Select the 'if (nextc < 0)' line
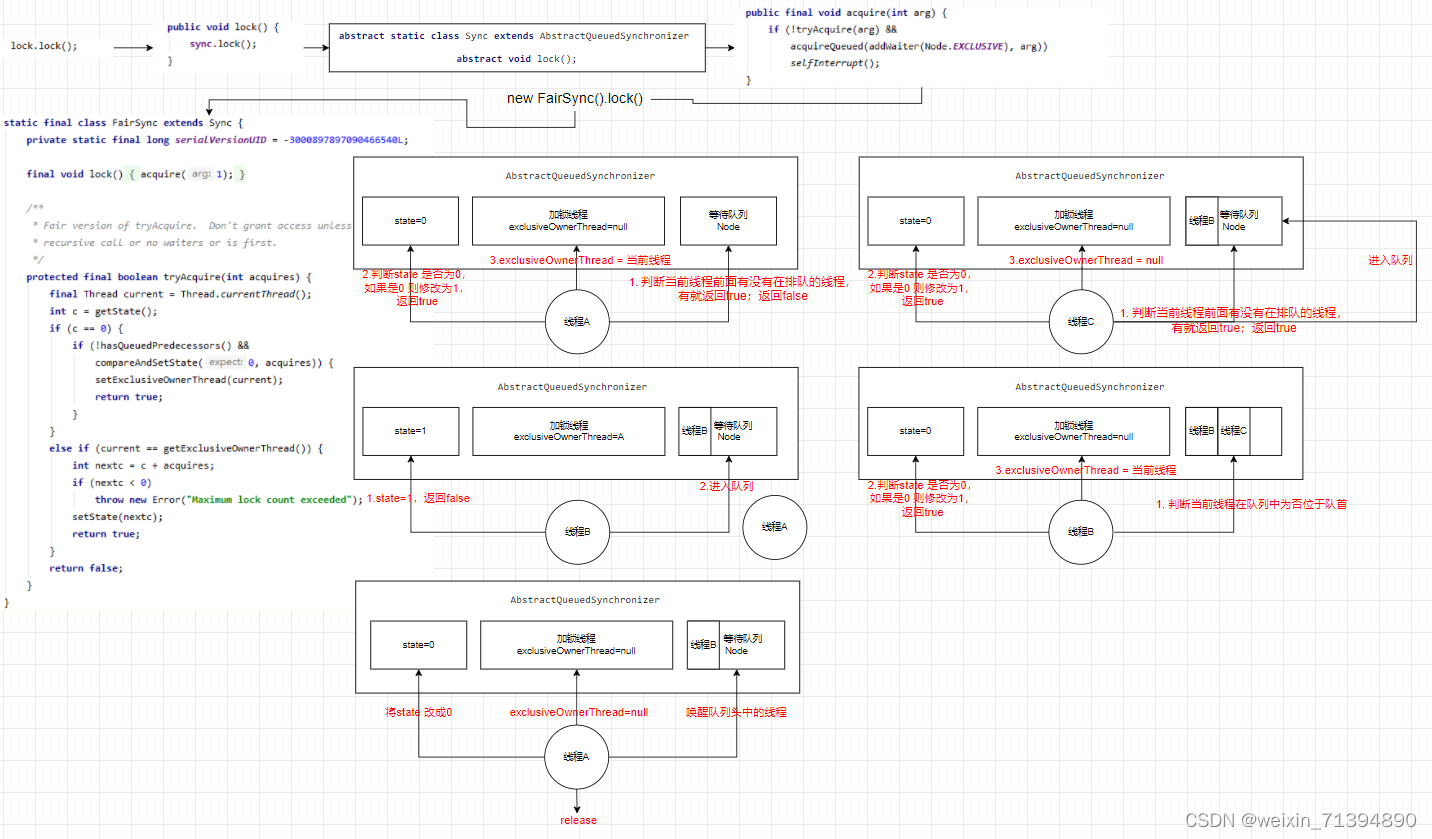This screenshot has width=1432, height=839. [111, 482]
